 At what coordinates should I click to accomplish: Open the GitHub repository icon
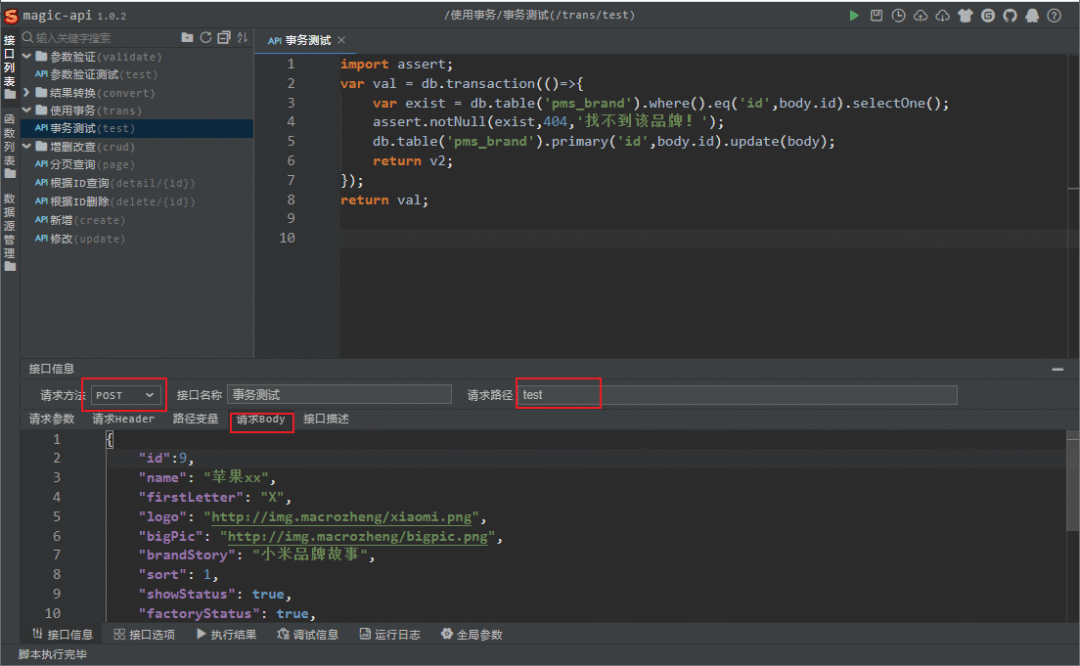[x=1010, y=15]
